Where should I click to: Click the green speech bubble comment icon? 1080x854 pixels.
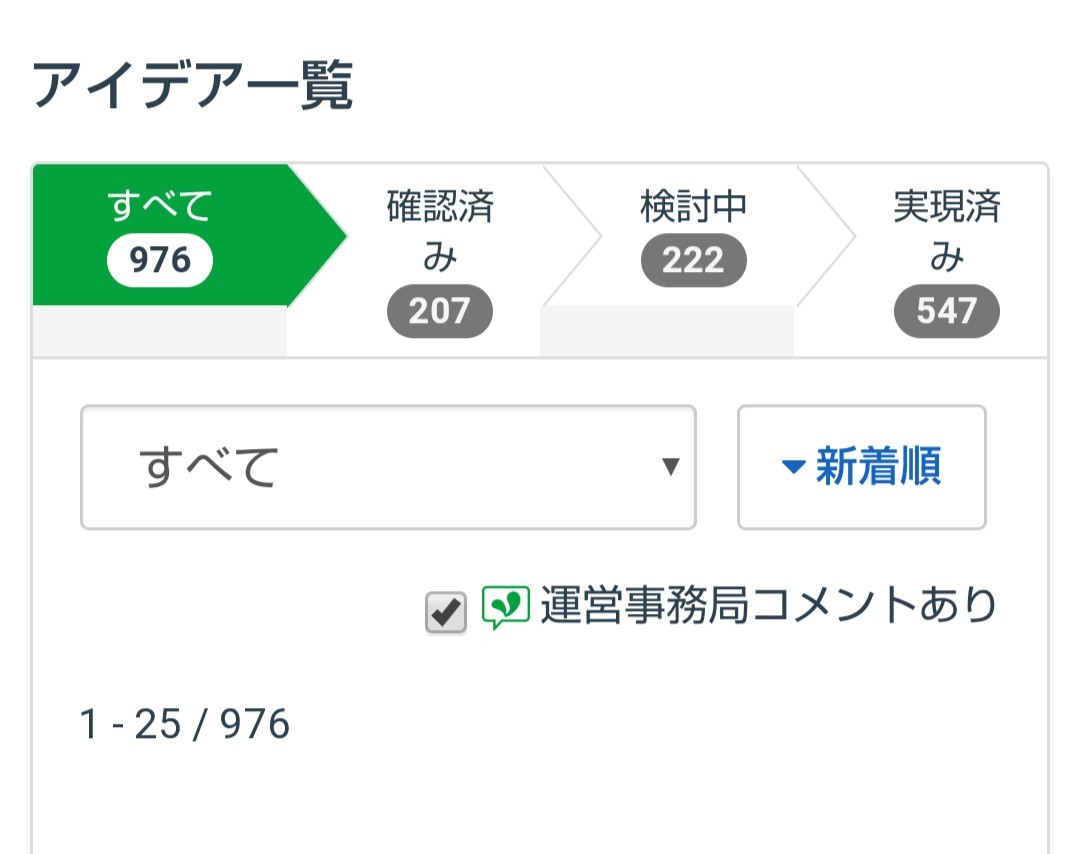[x=505, y=607]
